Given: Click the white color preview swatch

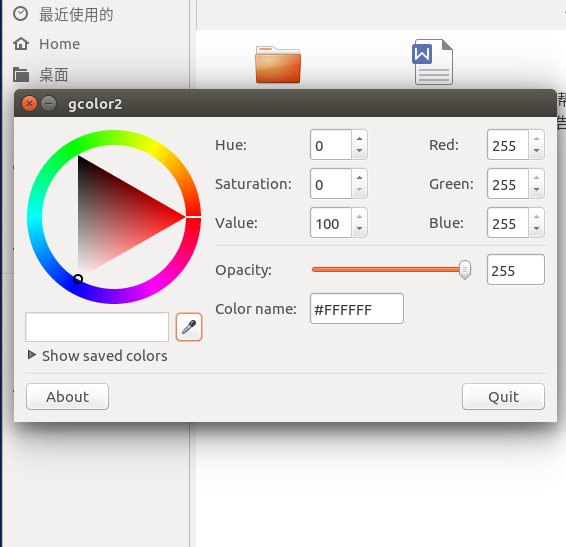Looking at the screenshot, I should (x=97, y=327).
